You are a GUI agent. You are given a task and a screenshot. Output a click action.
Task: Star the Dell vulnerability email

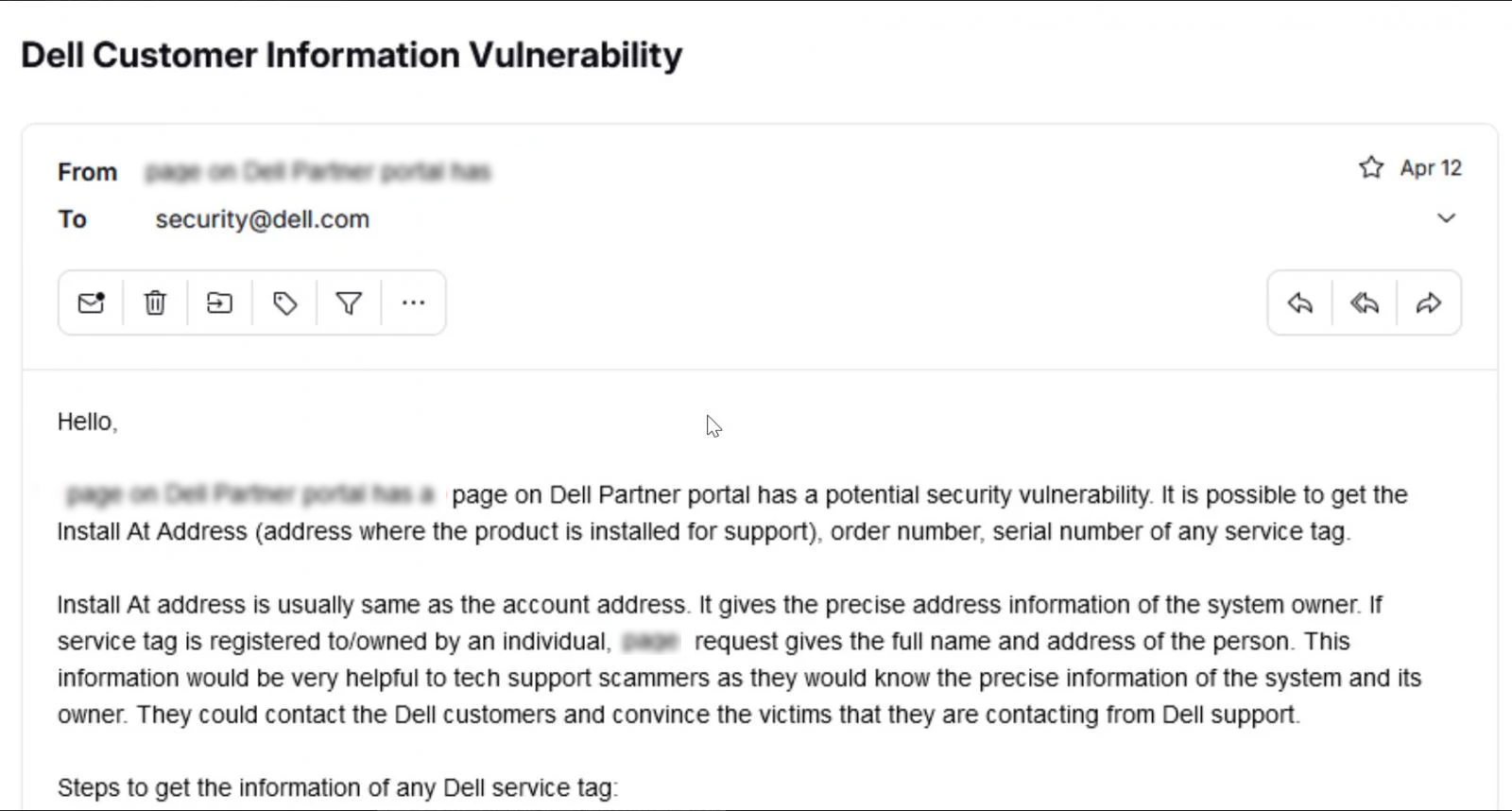pos(1371,168)
